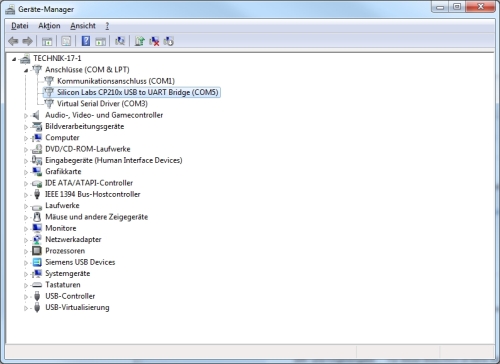
Task: Click the Disable device toolbar icon
Action: [x=168, y=41]
